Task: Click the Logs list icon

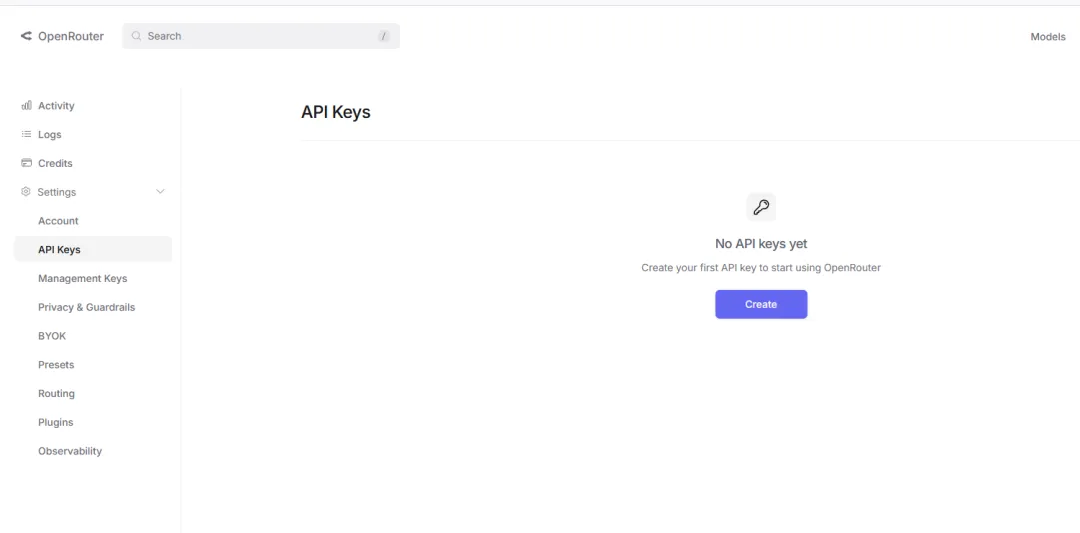Action: point(27,134)
